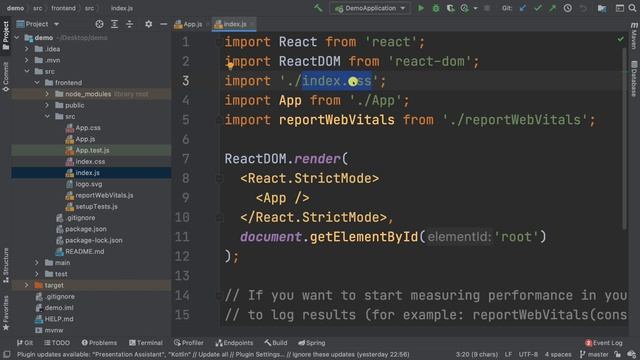The image size is (640, 360).
Task: Open Structure tool window on left strip
Action: click(6, 265)
